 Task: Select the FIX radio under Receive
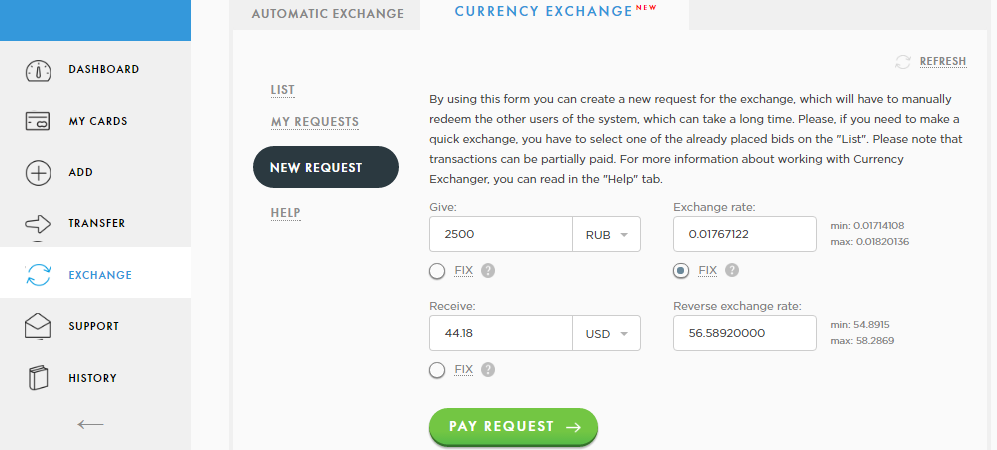point(437,370)
